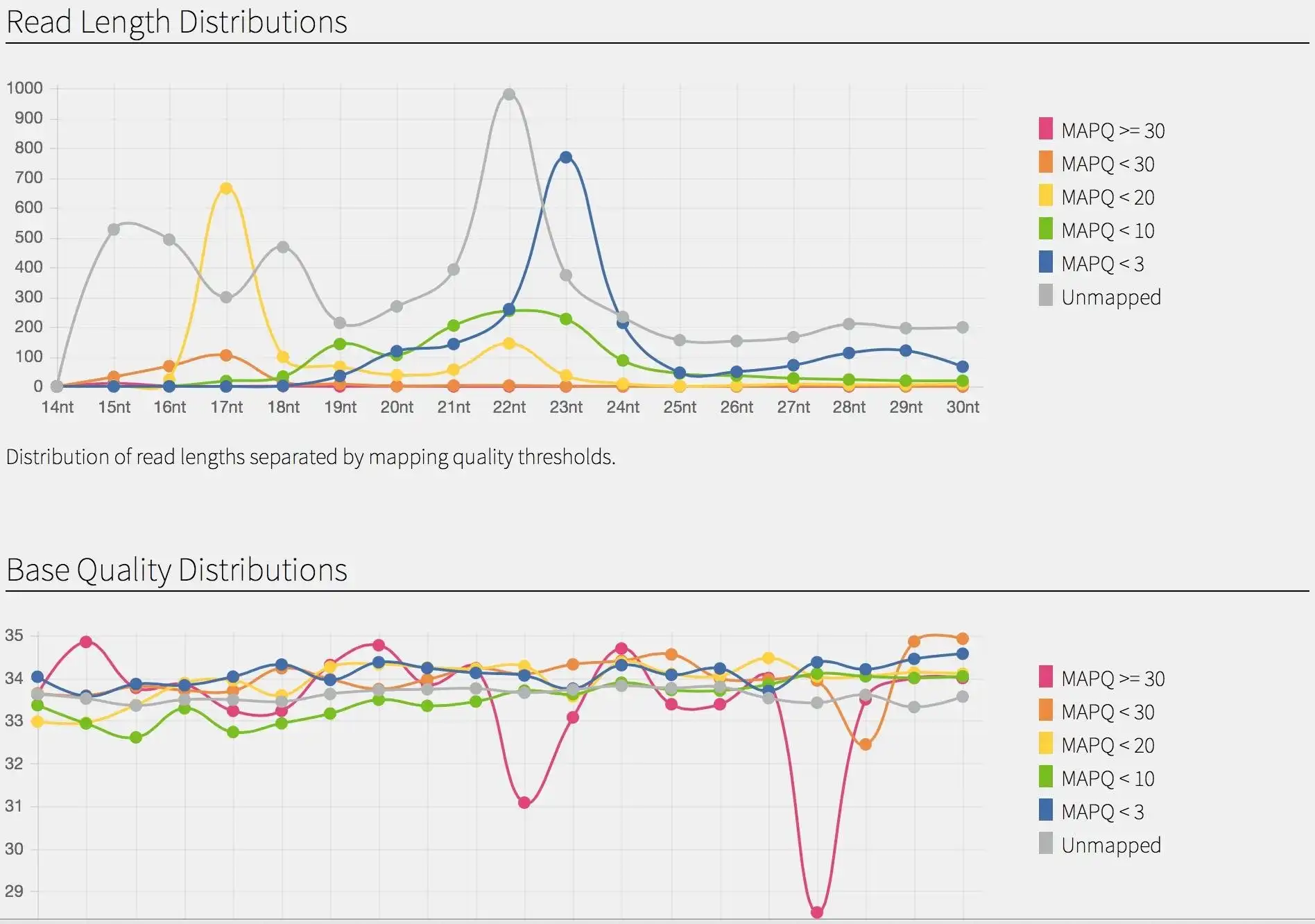Select the gray Unmapped peak point at 22nt
Screen dimensions: 1315x924
[x=509, y=94]
